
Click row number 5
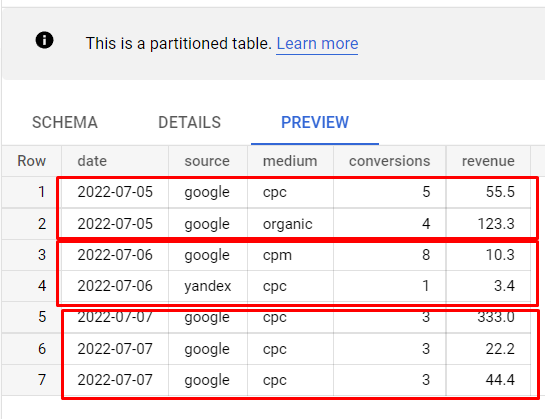tap(42, 317)
